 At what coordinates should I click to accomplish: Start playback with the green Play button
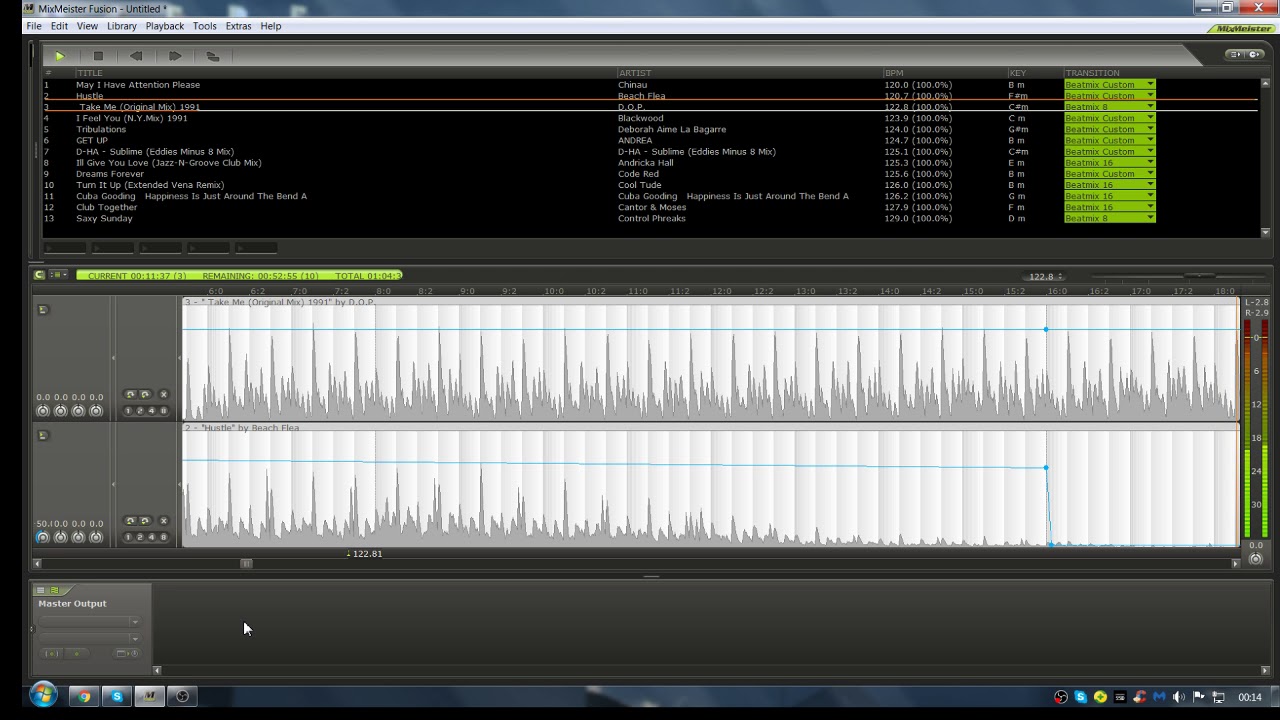coord(59,56)
